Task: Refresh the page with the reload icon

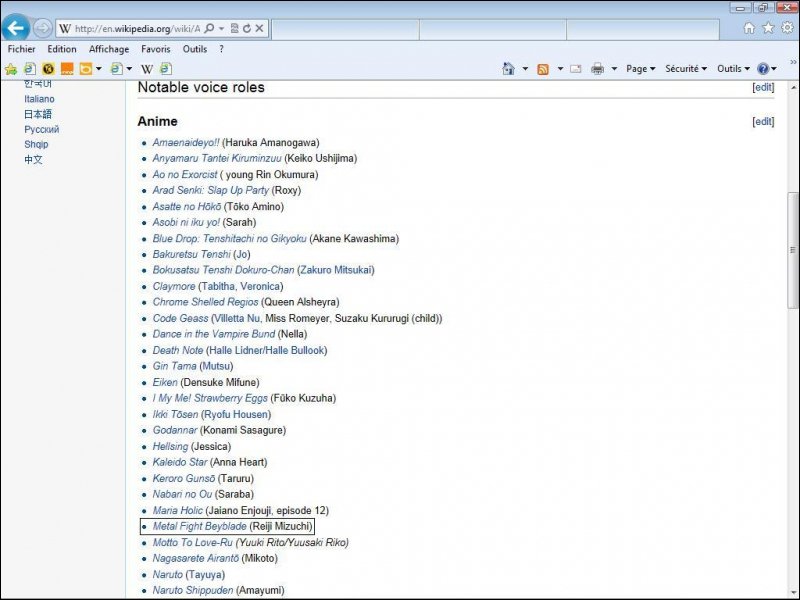Action: pyautogui.click(x=247, y=29)
